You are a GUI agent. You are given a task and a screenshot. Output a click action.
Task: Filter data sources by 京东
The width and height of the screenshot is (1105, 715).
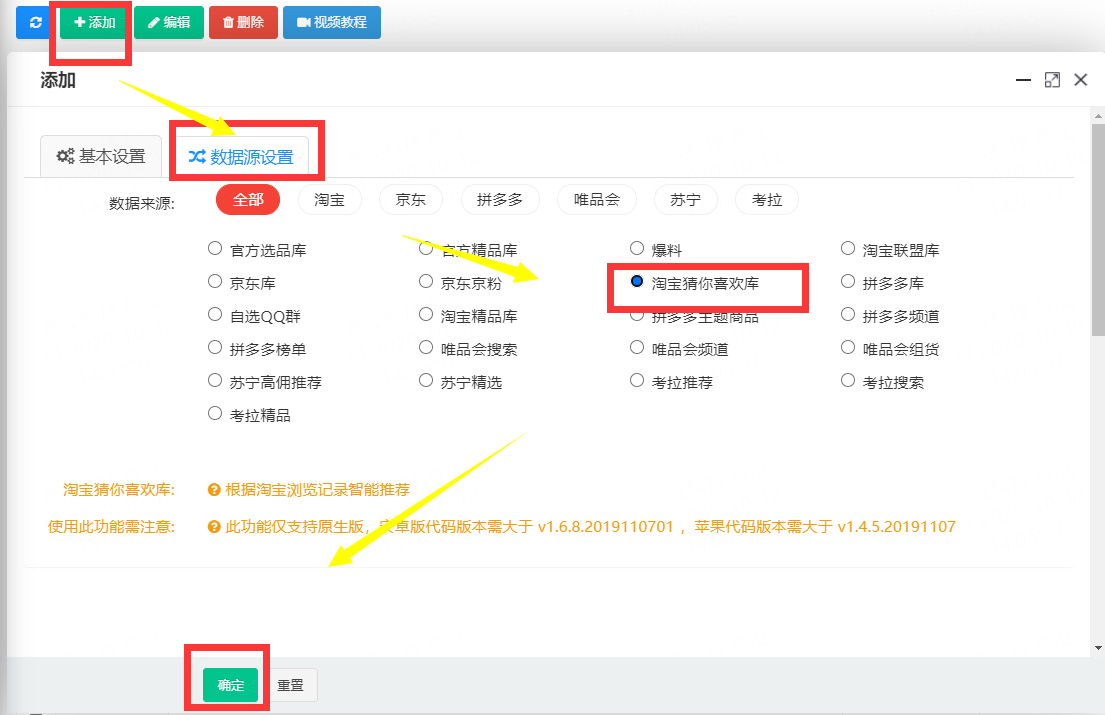tap(411, 200)
